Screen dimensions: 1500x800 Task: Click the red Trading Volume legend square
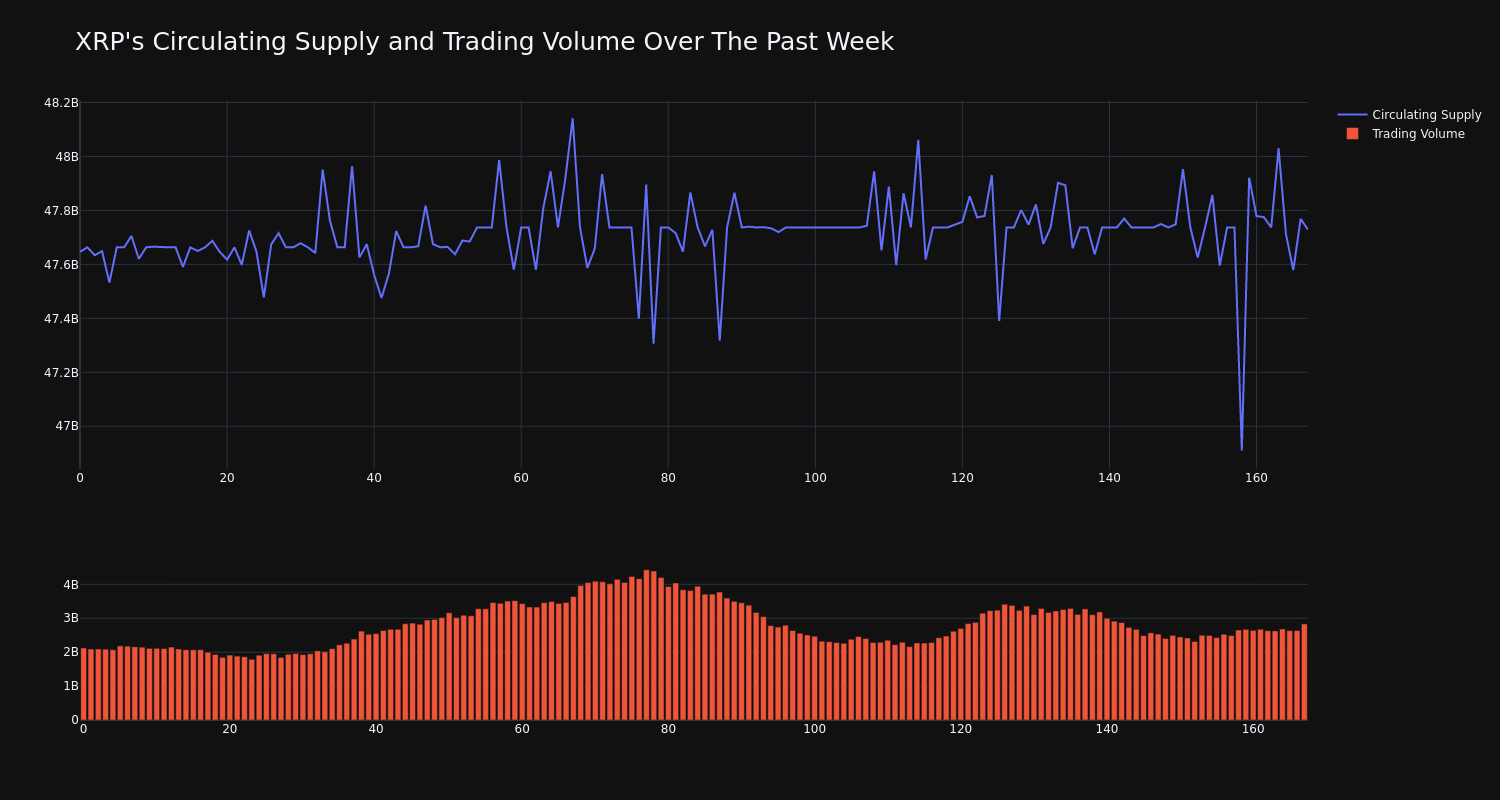click(x=1352, y=133)
